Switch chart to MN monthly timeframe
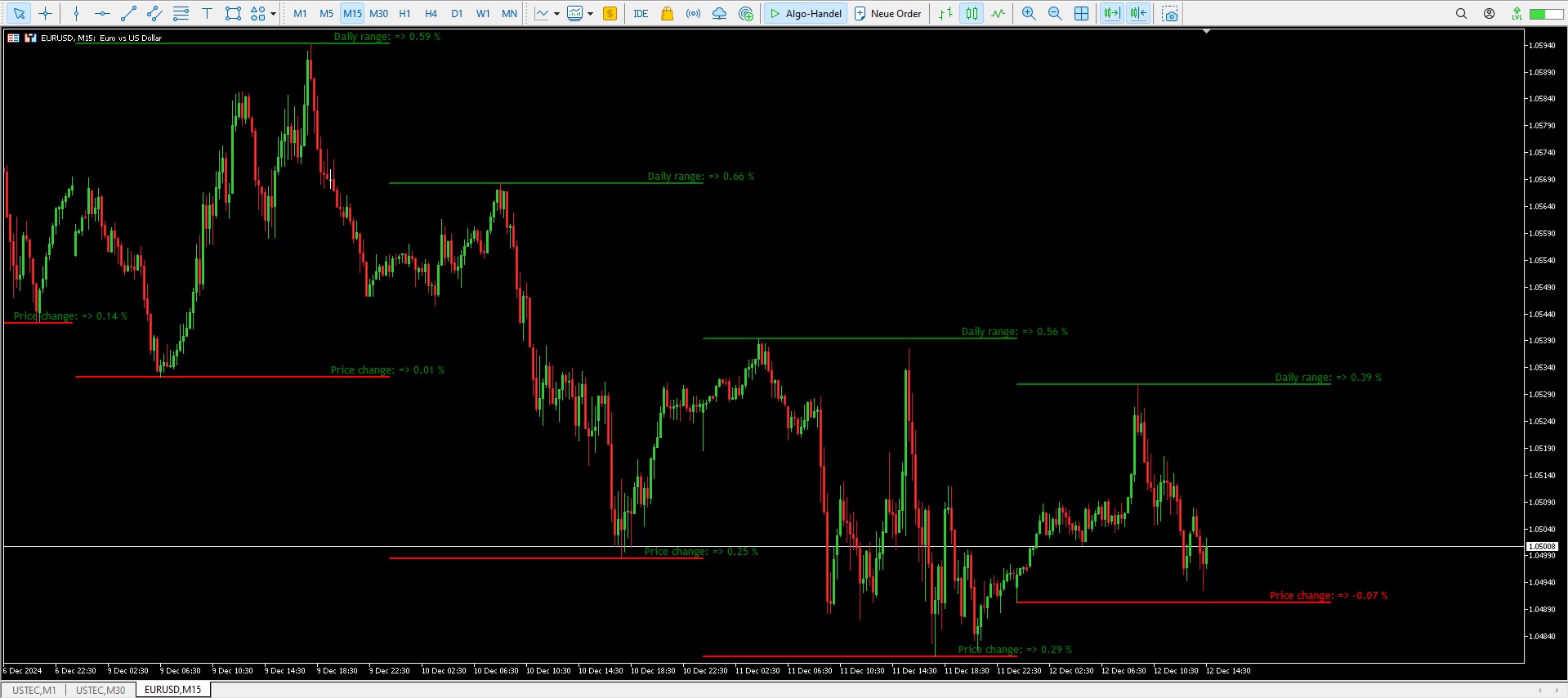 click(509, 13)
